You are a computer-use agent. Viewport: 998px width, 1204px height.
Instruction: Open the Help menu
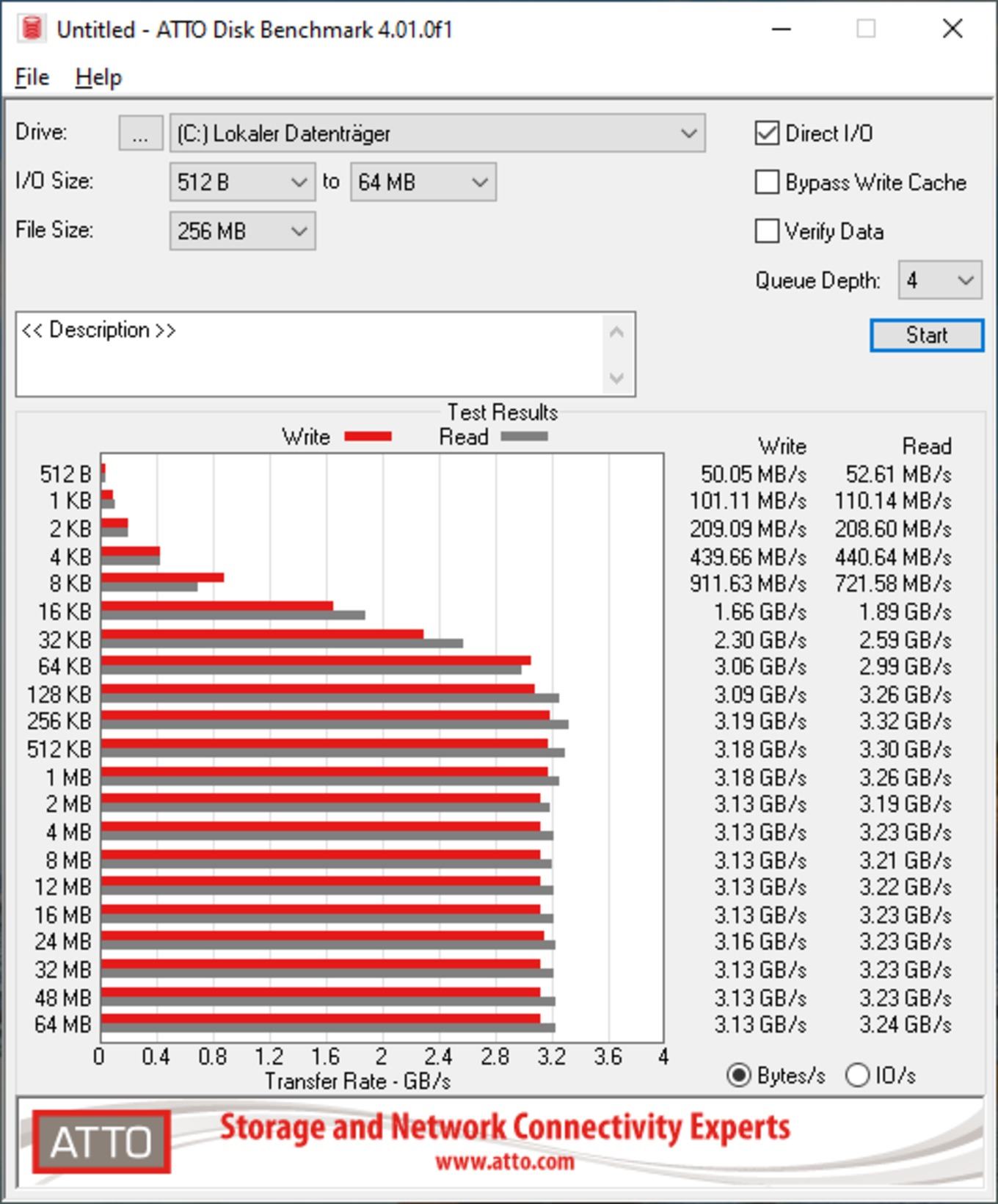98,77
